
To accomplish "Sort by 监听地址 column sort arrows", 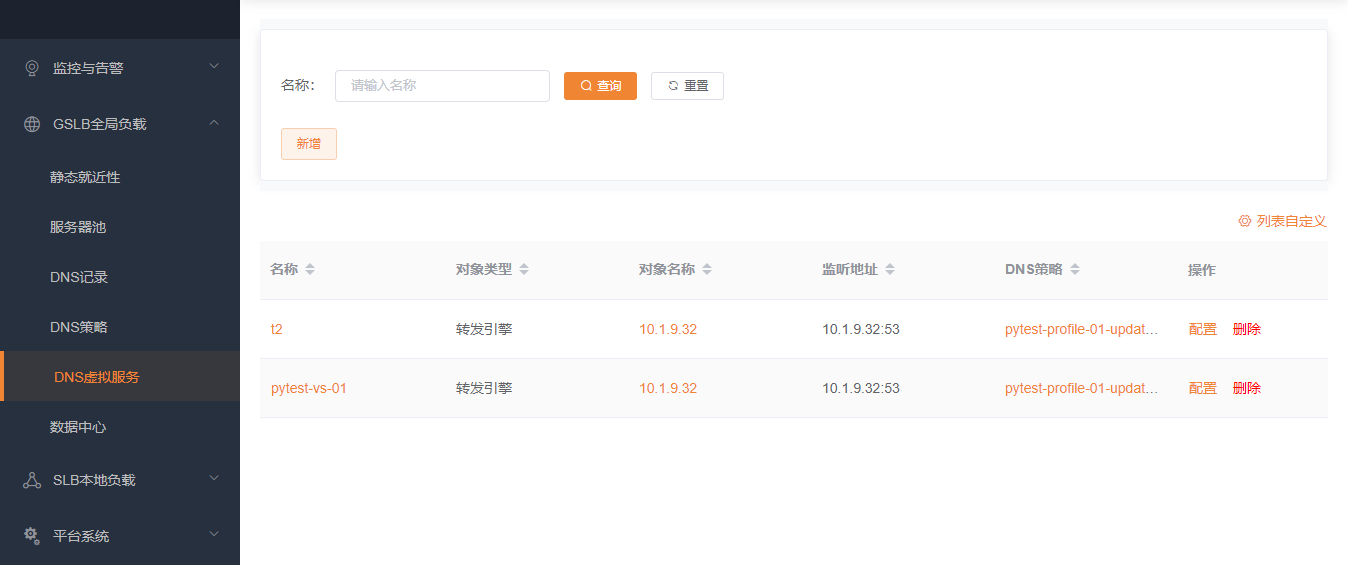I will 890,270.
